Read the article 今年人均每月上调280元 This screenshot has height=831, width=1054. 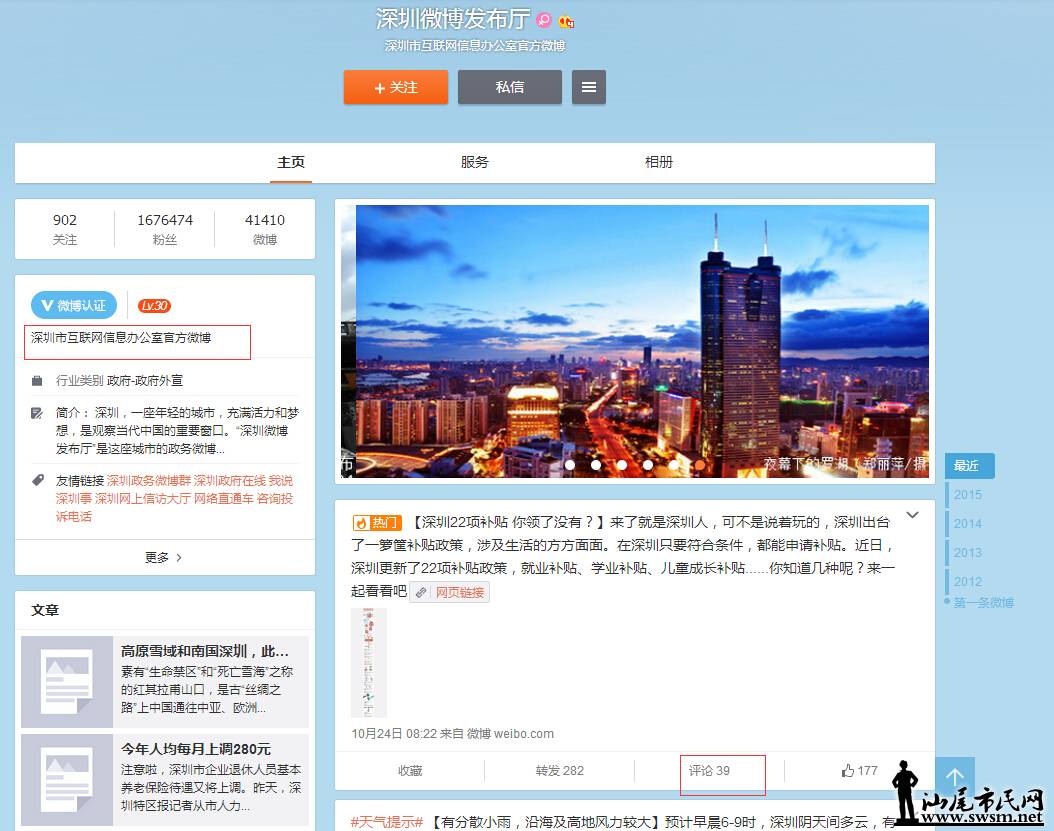tap(196, 749)
